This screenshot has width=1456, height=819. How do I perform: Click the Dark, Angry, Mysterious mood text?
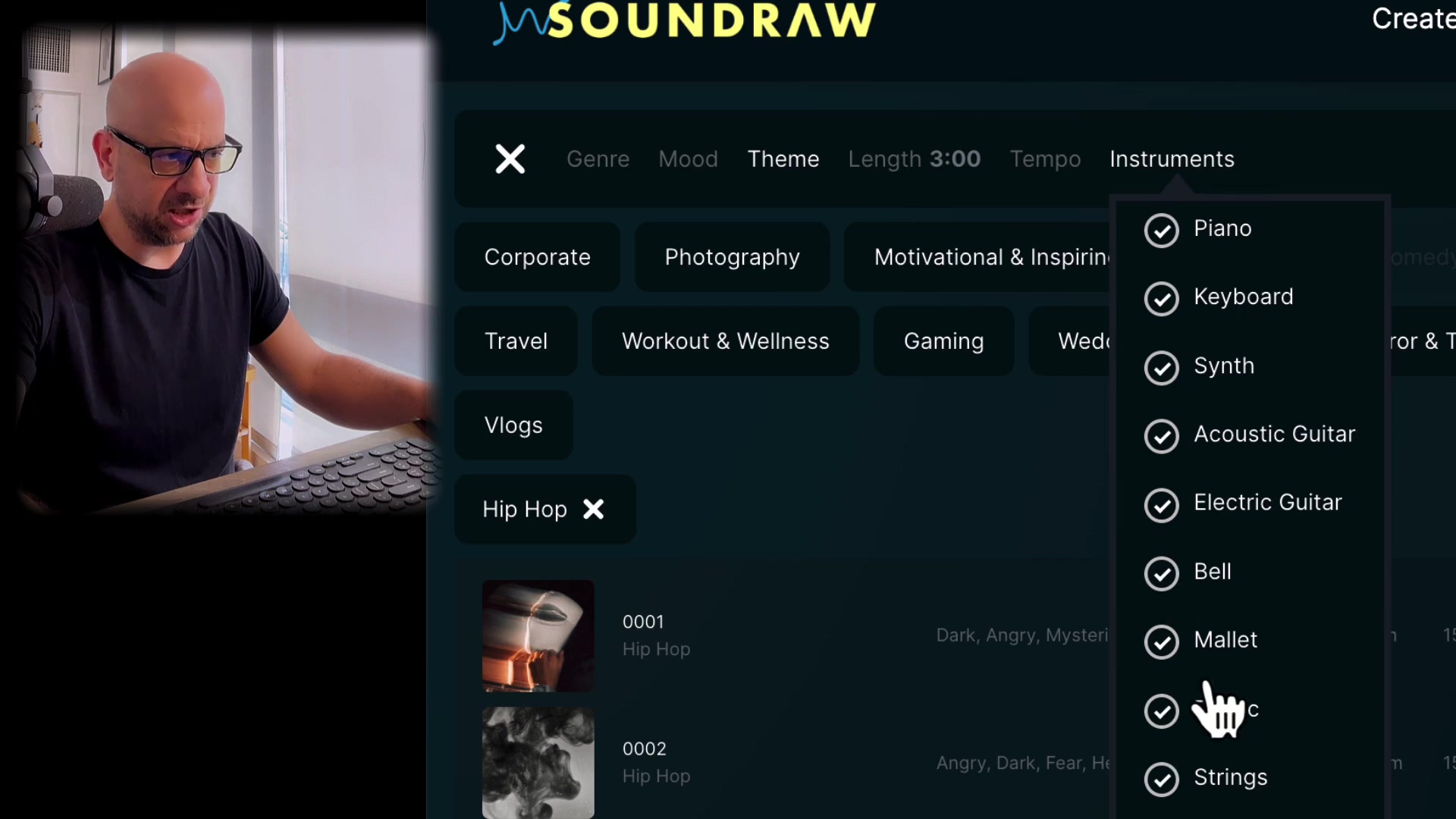(1022, 635)
